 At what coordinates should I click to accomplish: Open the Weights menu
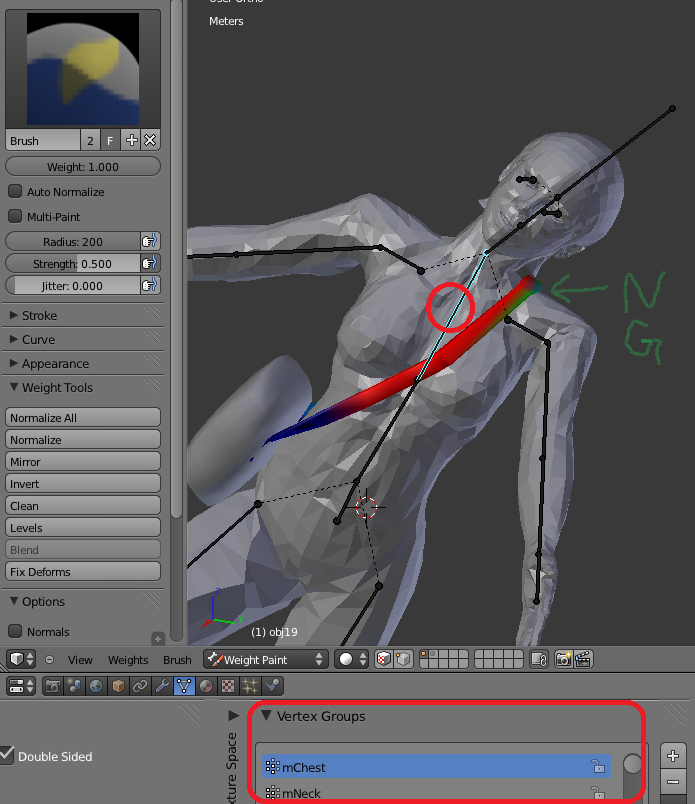coord(128,660)
